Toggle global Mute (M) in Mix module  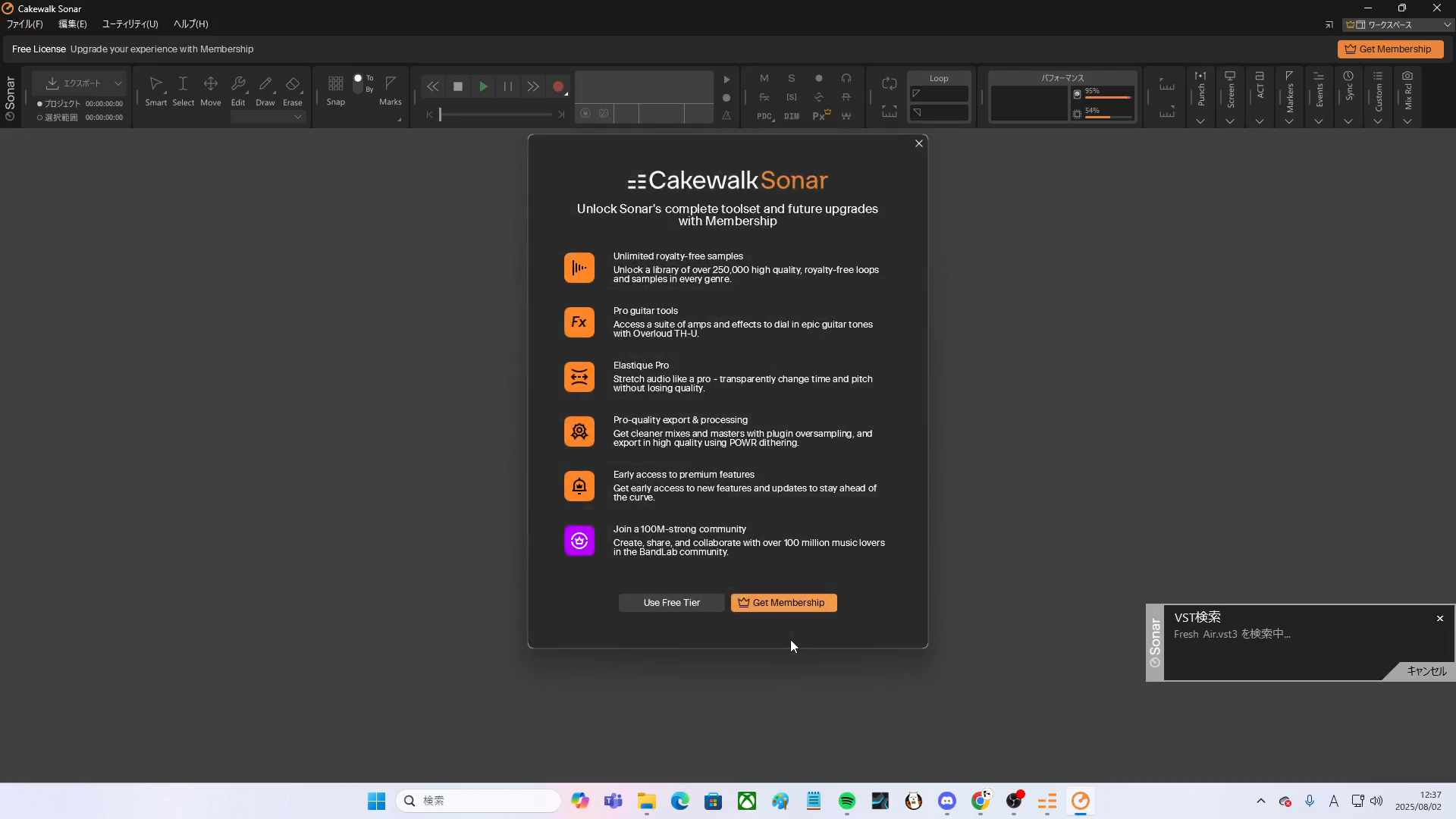tap(764, 78)
